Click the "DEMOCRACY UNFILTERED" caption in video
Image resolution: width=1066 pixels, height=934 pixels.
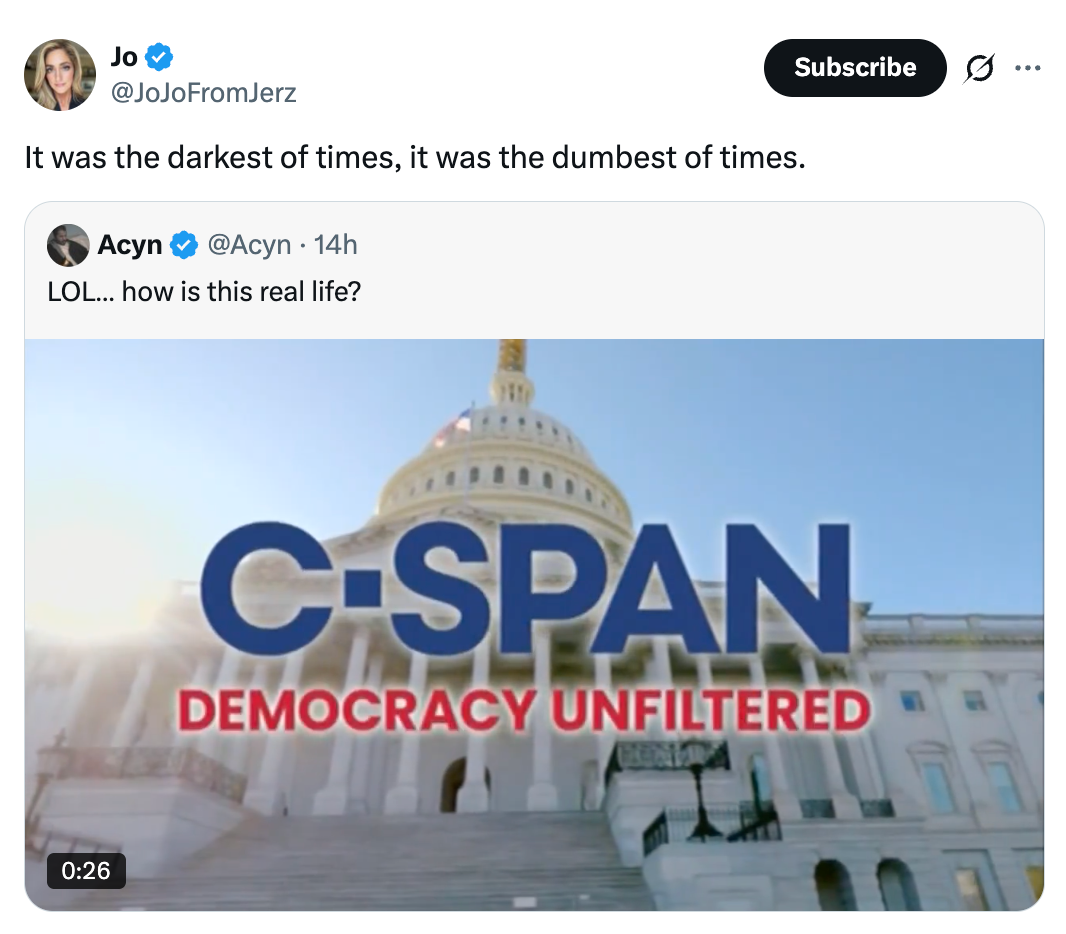coord(524,711)
